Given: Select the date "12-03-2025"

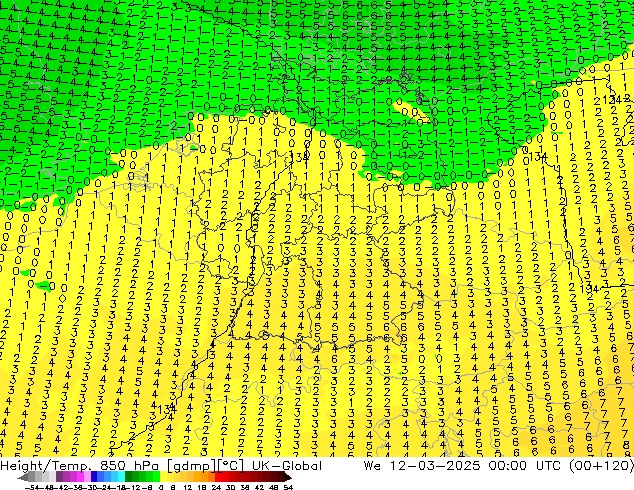Looking at the screenshot, I should coord(435,466).
